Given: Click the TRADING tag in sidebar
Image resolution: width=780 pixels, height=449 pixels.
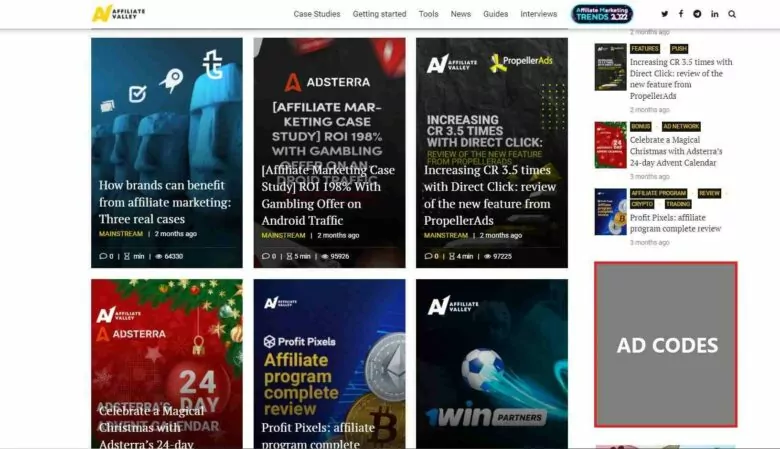Looking at the screenshot, I should [678, 204].
